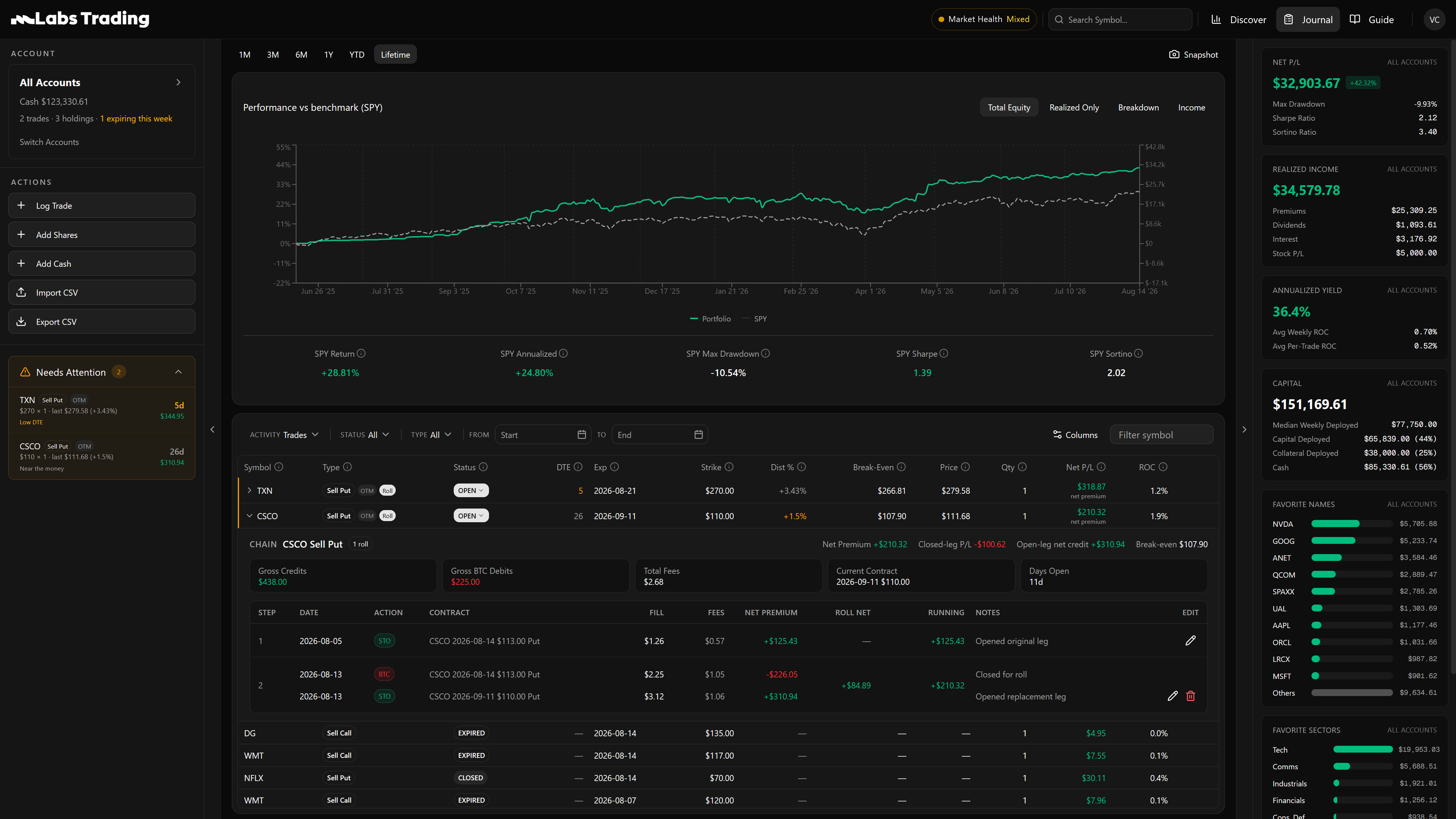1456x819 pixels.
Task: Delete step 2 roll with trash icon
Action: [x=1190, y=696]
